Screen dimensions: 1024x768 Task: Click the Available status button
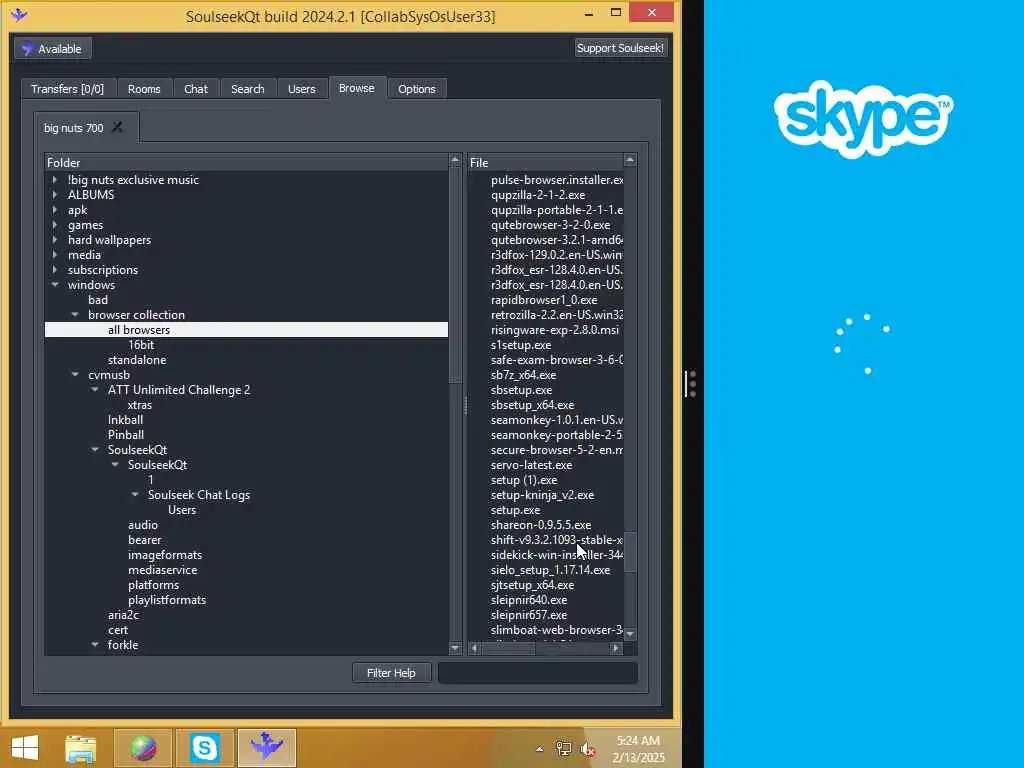[x=53, y=48]
